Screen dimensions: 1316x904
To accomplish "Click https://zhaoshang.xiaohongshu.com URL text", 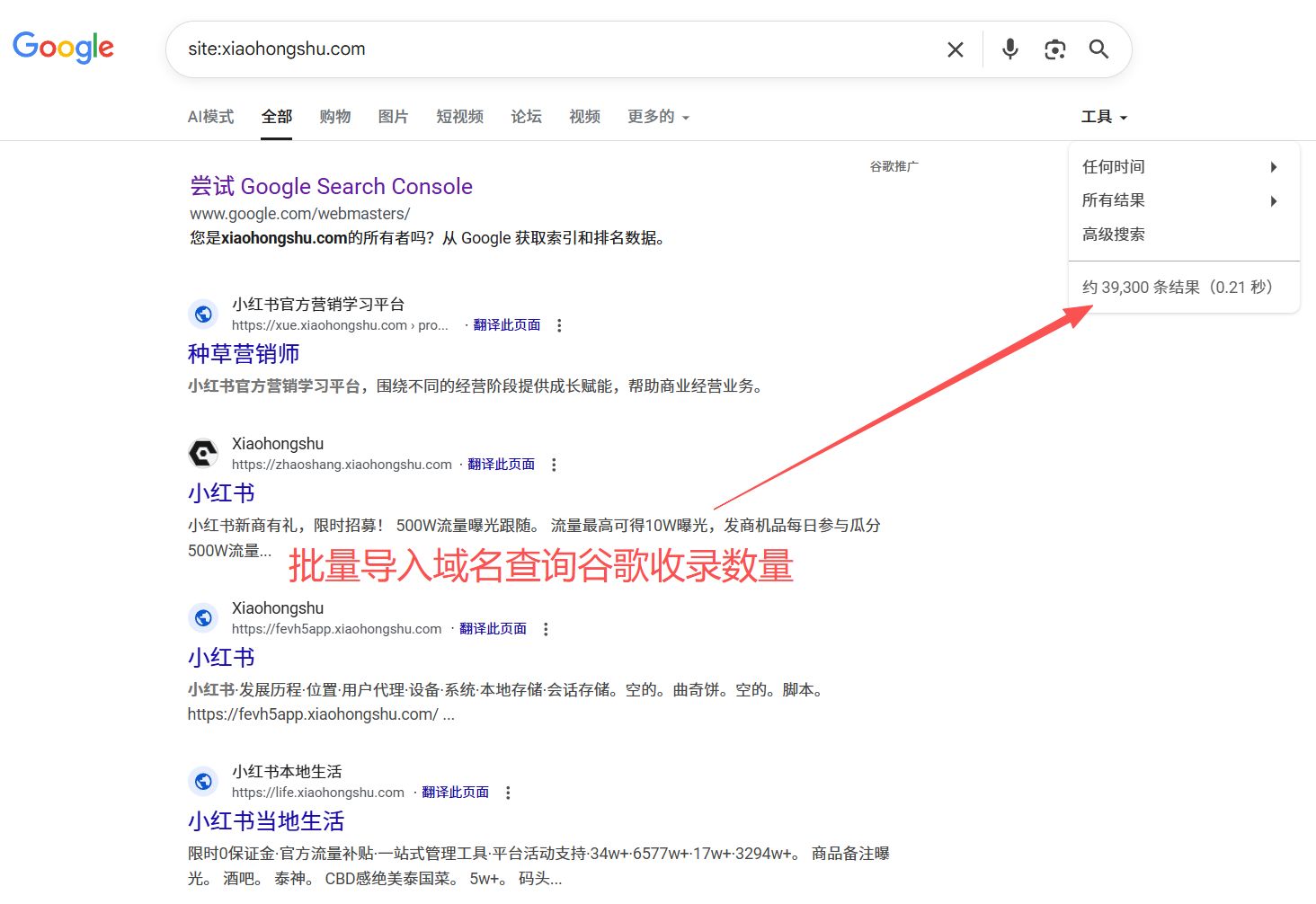I will click(x=342, y=465).
